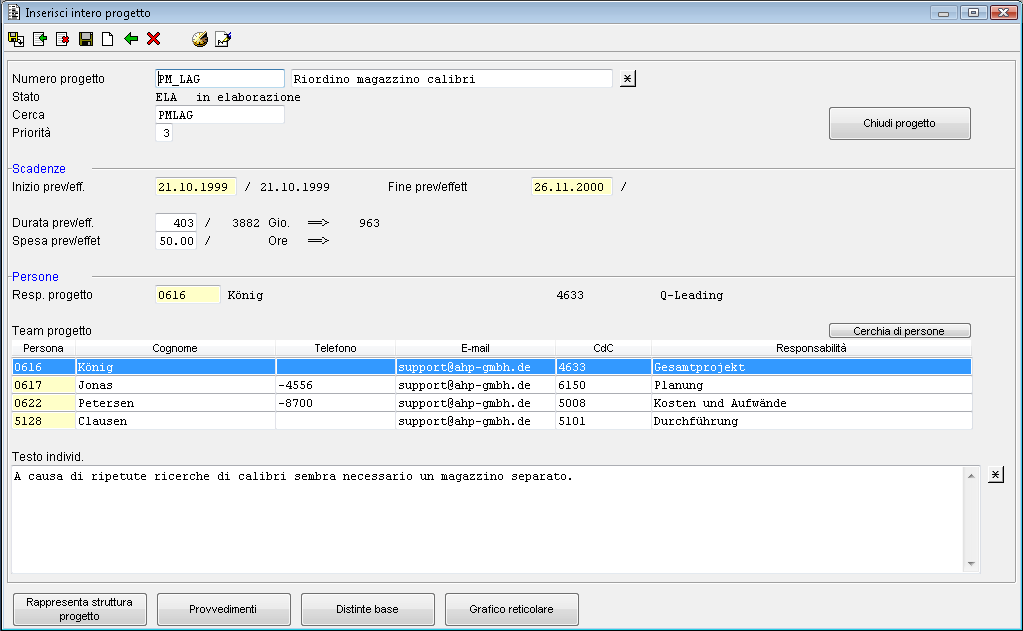Select persona cell 5128 in the team table
The image size is (1023, 631).
point(44,421)
